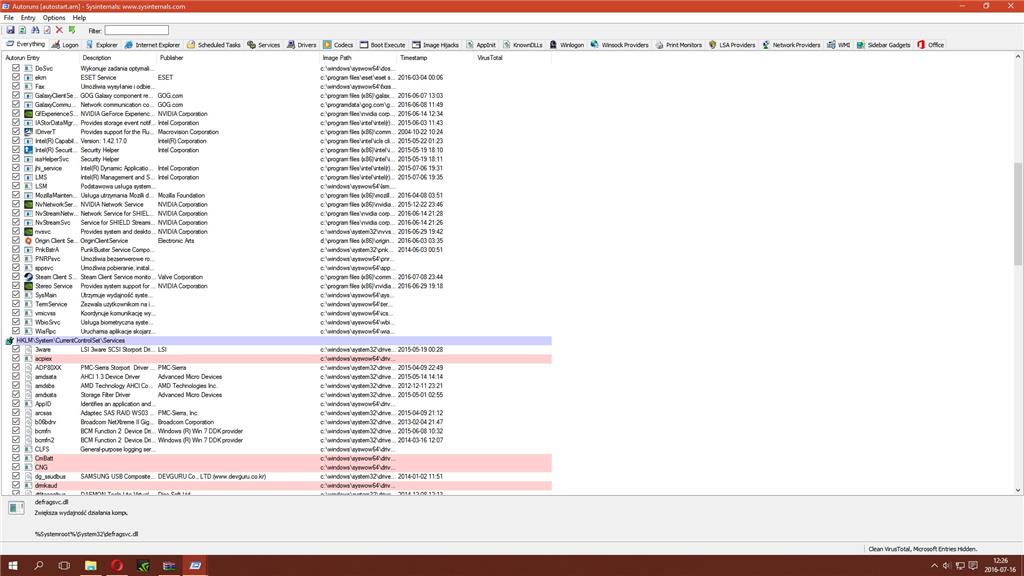Click the Autoruns taskbar icon

(195, 566)
